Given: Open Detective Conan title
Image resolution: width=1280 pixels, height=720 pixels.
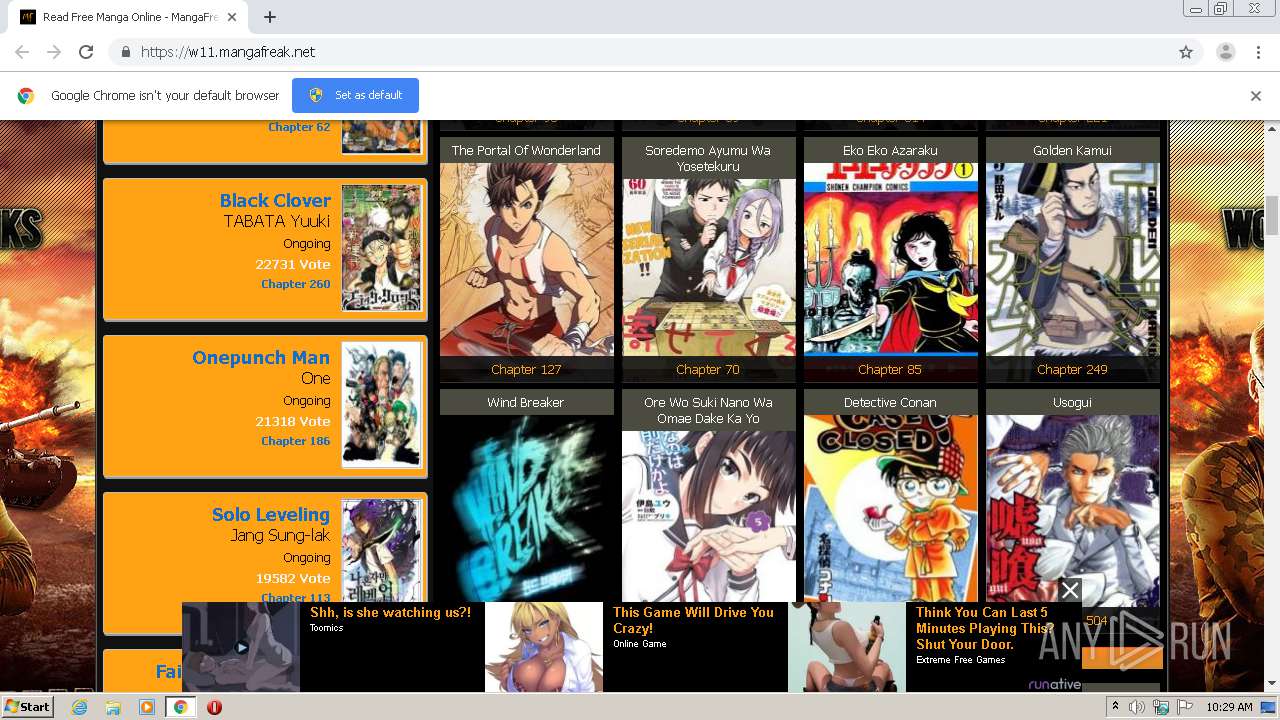Looking at the screenshot, I should click(890, 402).
